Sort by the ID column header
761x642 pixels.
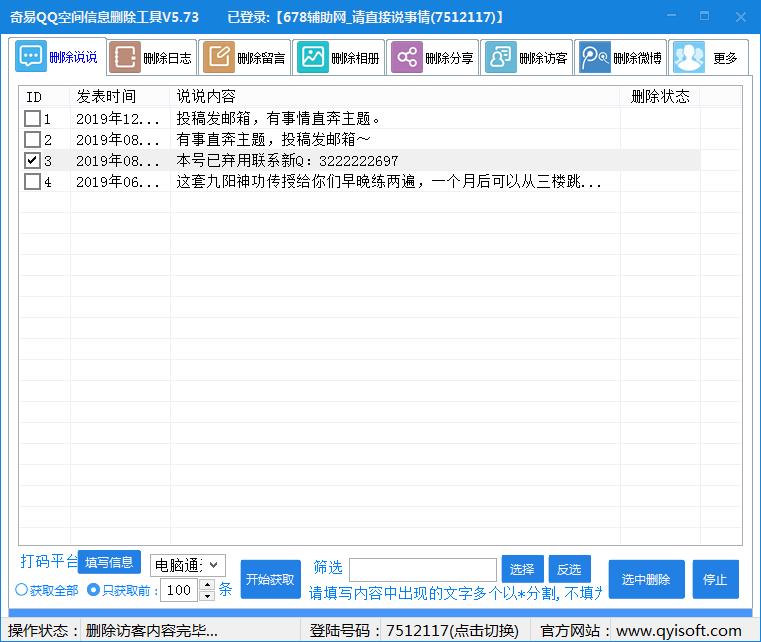tap(45, 97)
